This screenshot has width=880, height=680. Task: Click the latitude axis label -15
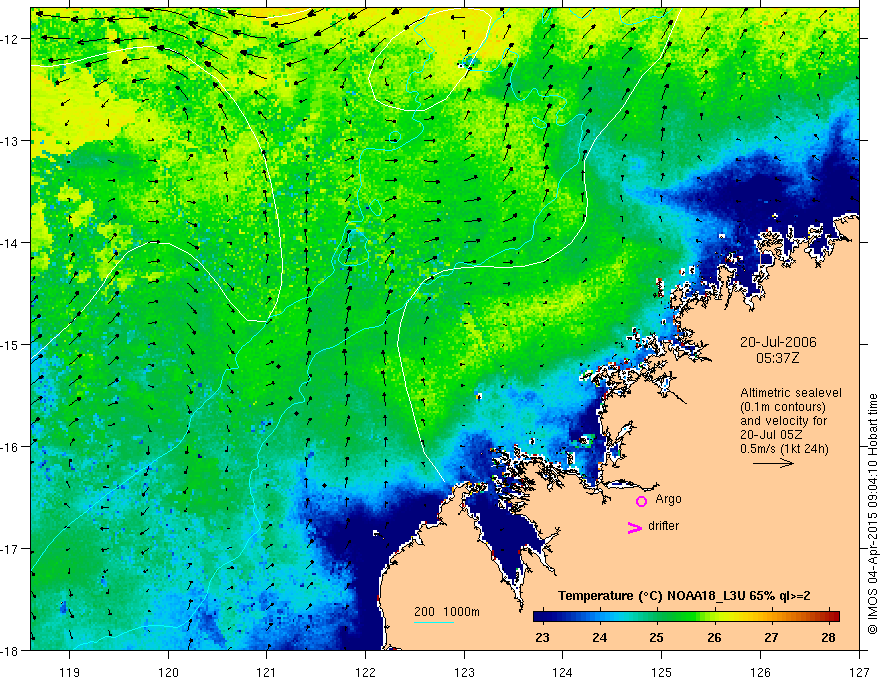pos(11,344)
